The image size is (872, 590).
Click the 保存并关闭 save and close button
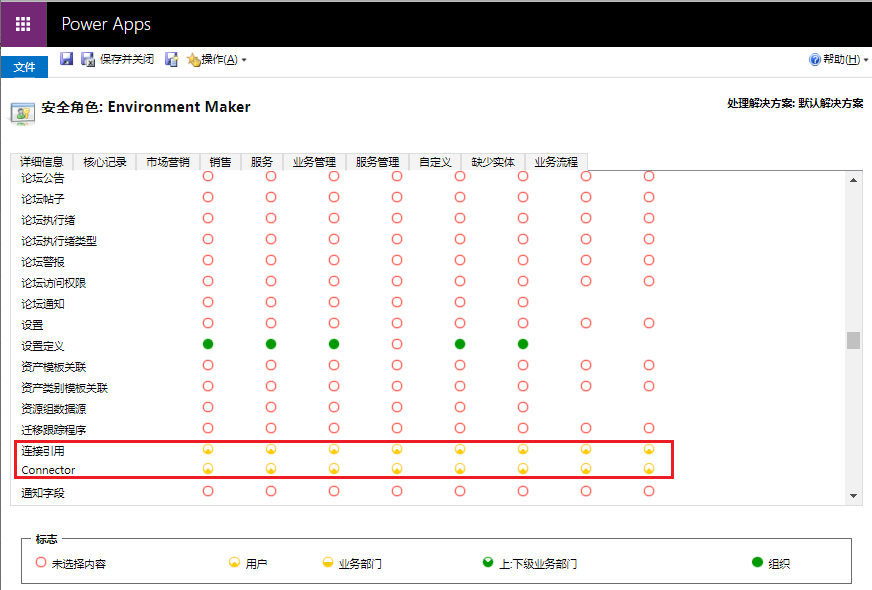(x=117, y=59)
